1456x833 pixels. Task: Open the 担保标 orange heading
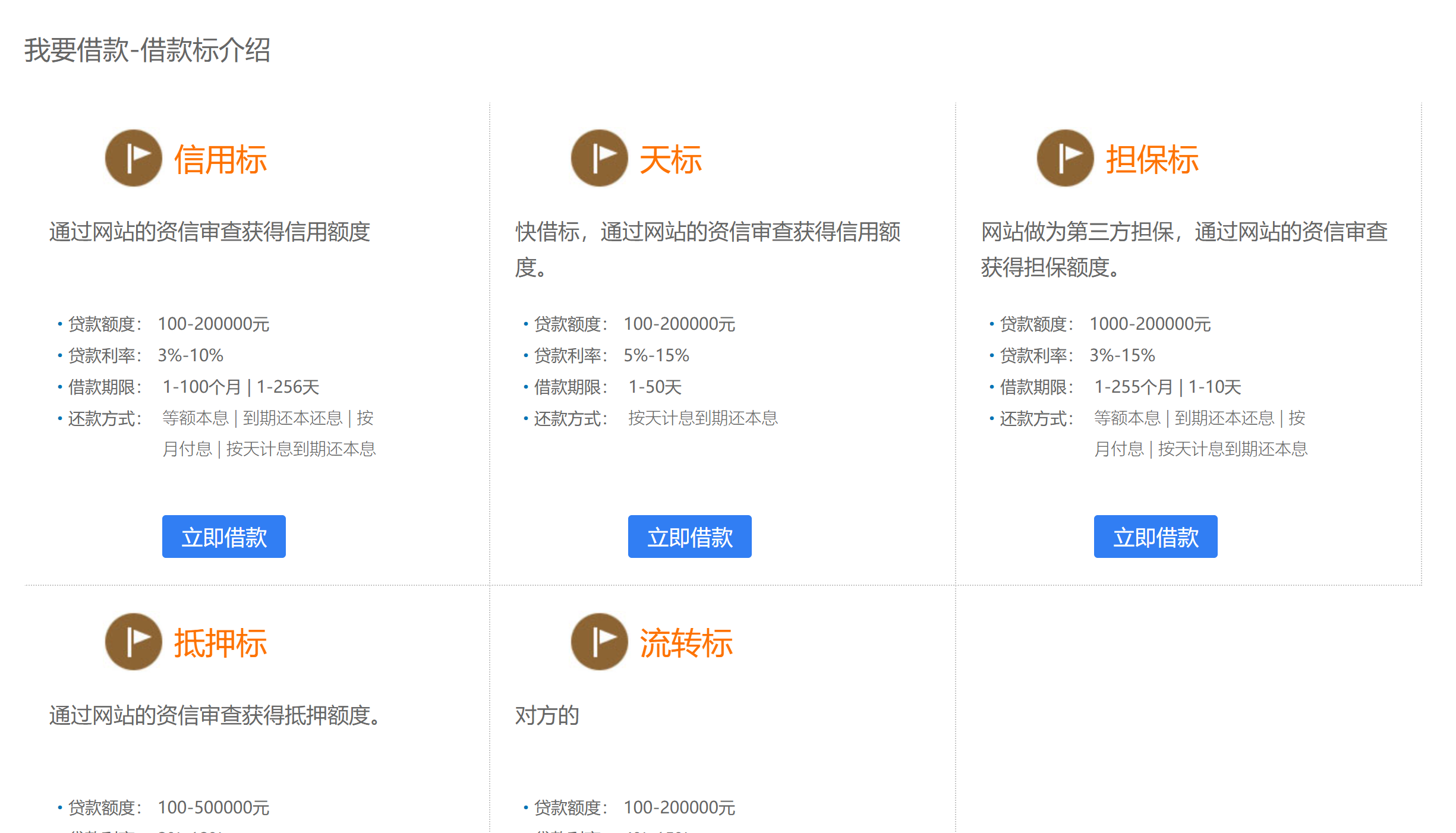point(1152,160)
